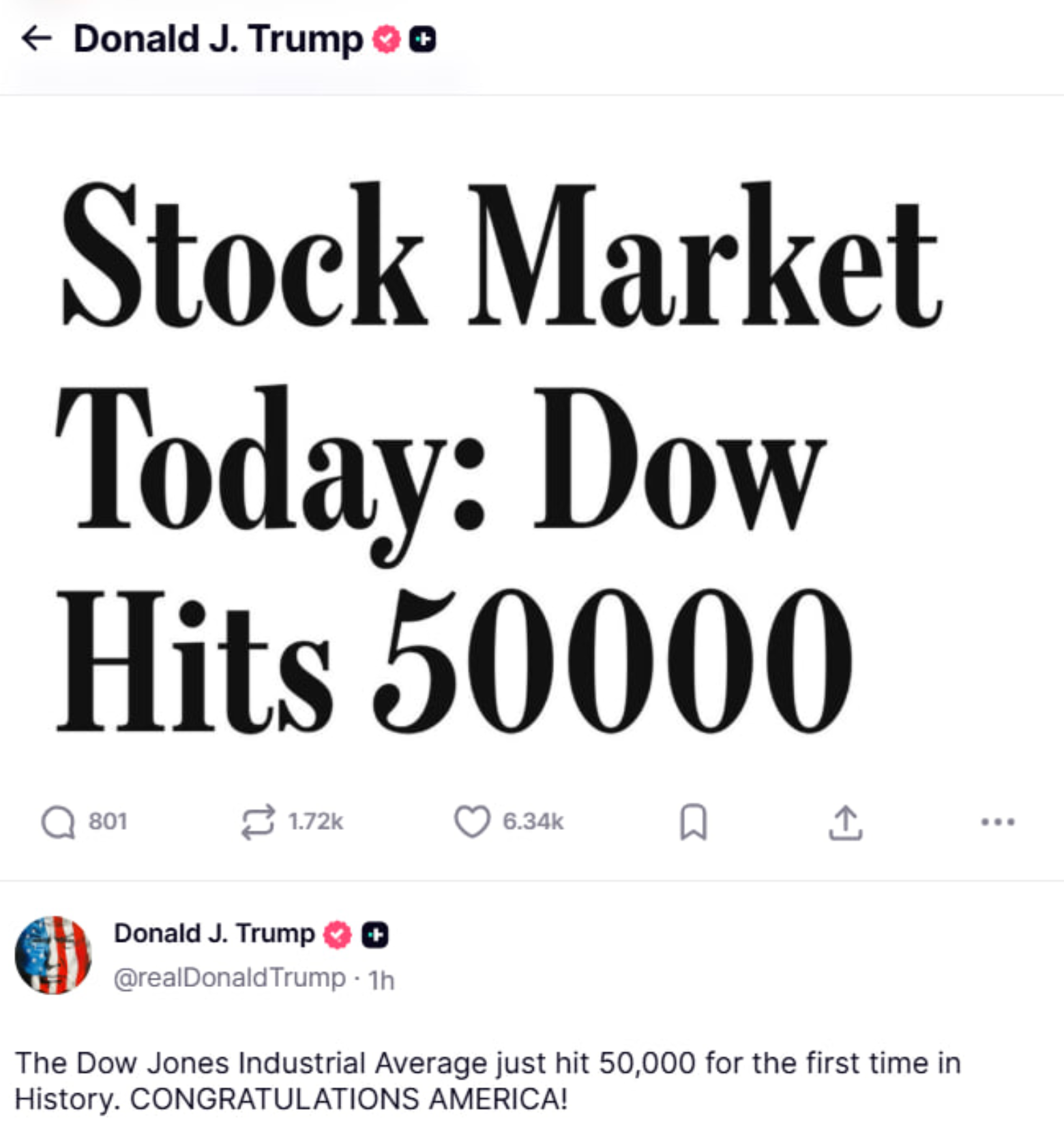Viewport: 1064px width, 1139px height.
Task: Click the verified badge beside the post author
Action: pos(337,934)
